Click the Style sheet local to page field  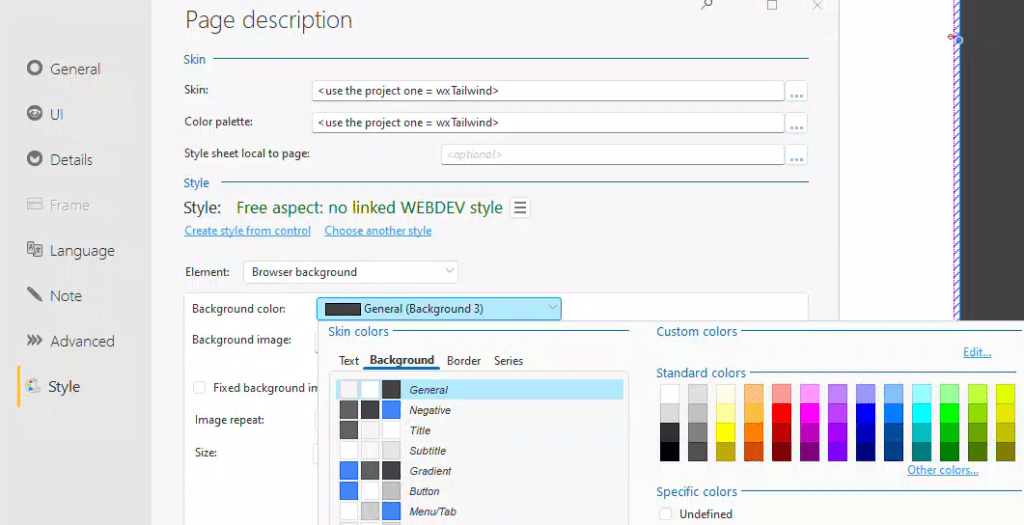pos(611,155)
